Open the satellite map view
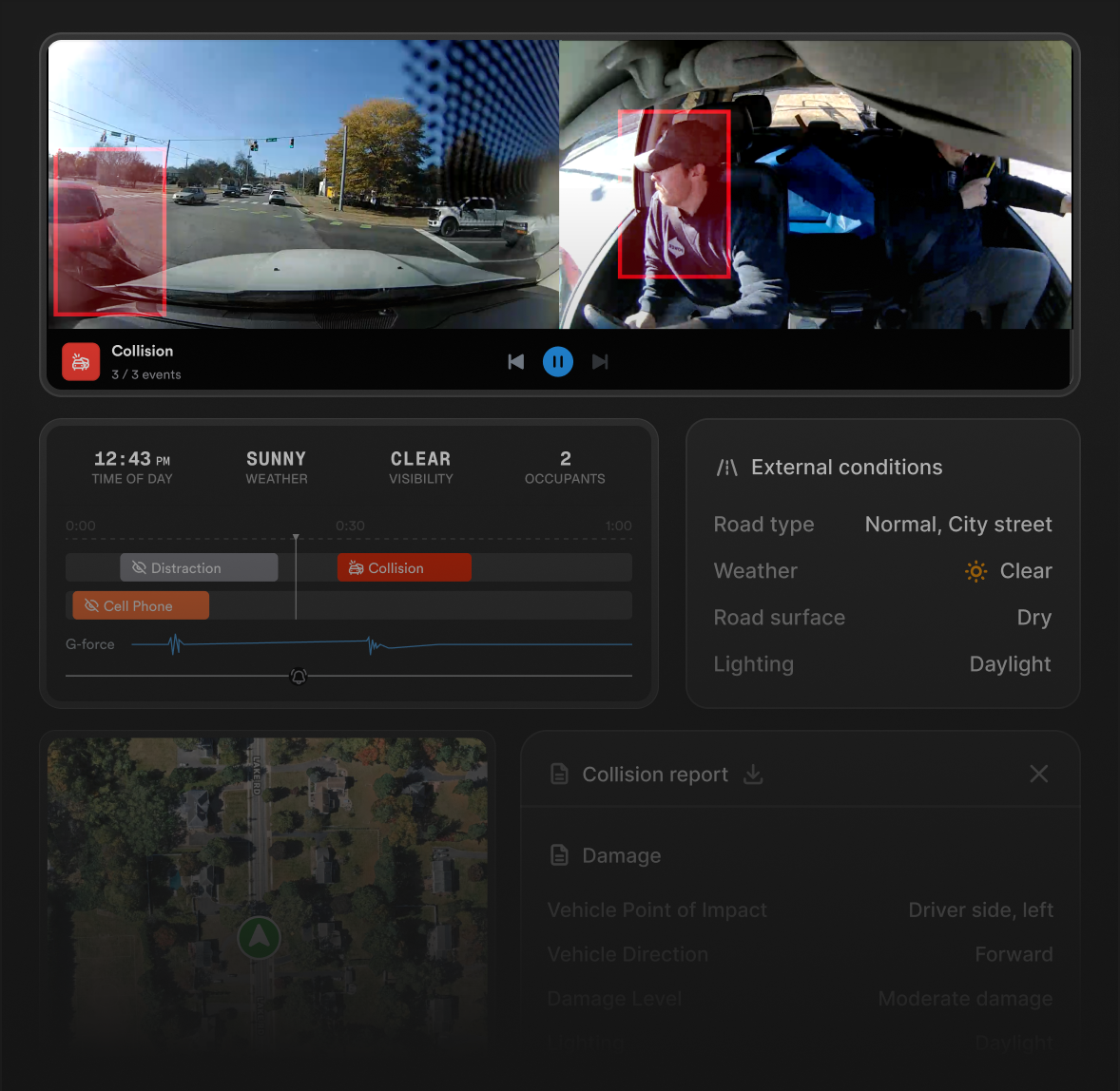 tap(268, 896)
